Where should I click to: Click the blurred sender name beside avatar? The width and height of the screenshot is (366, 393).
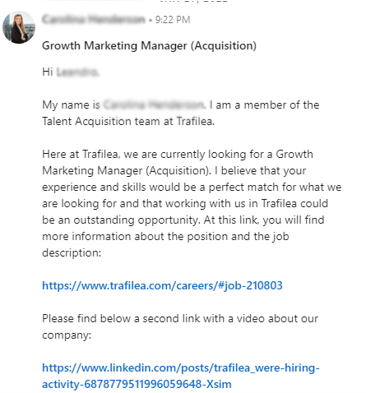point(94,20)
